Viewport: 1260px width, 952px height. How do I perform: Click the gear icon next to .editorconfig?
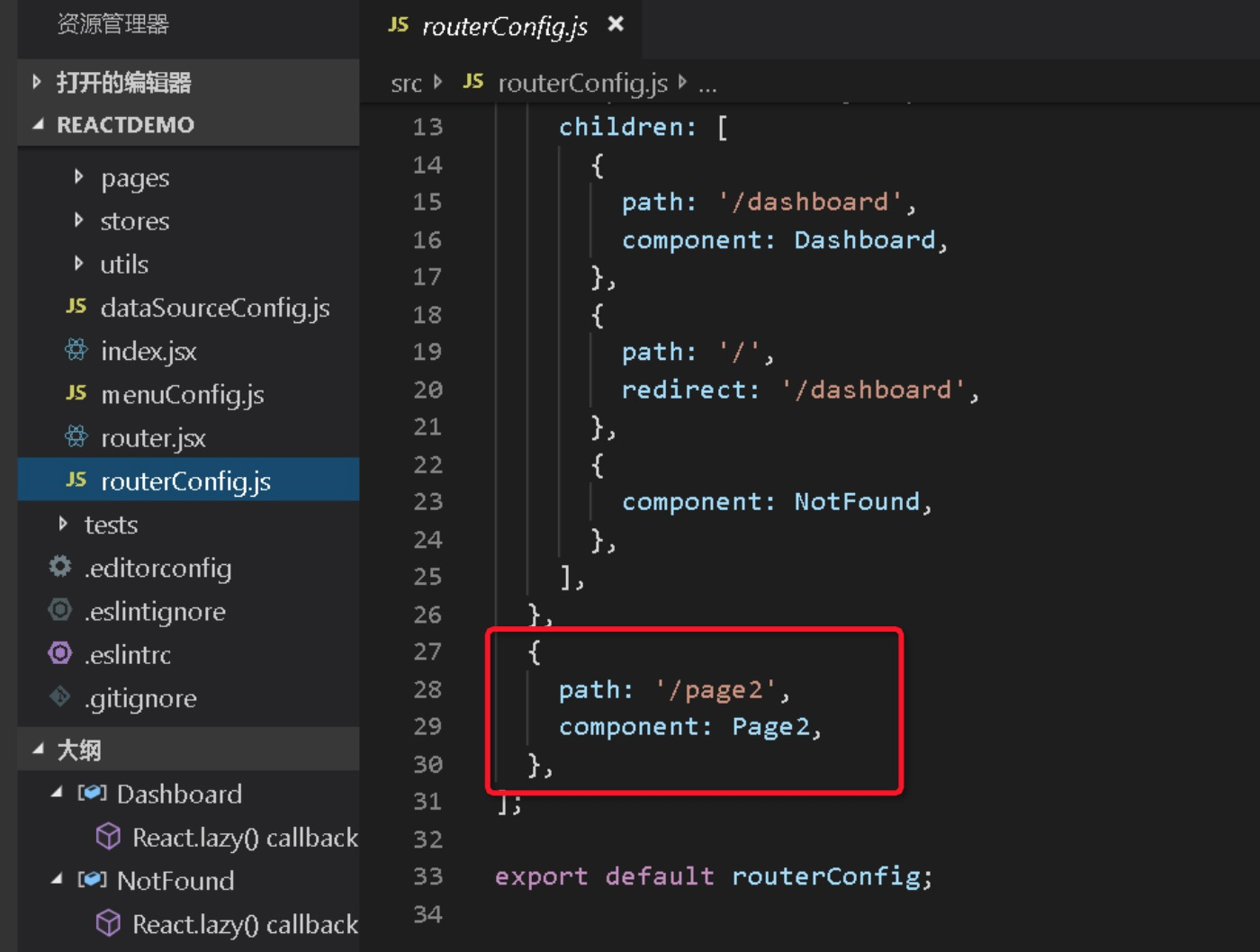click(x=58, y=567)
